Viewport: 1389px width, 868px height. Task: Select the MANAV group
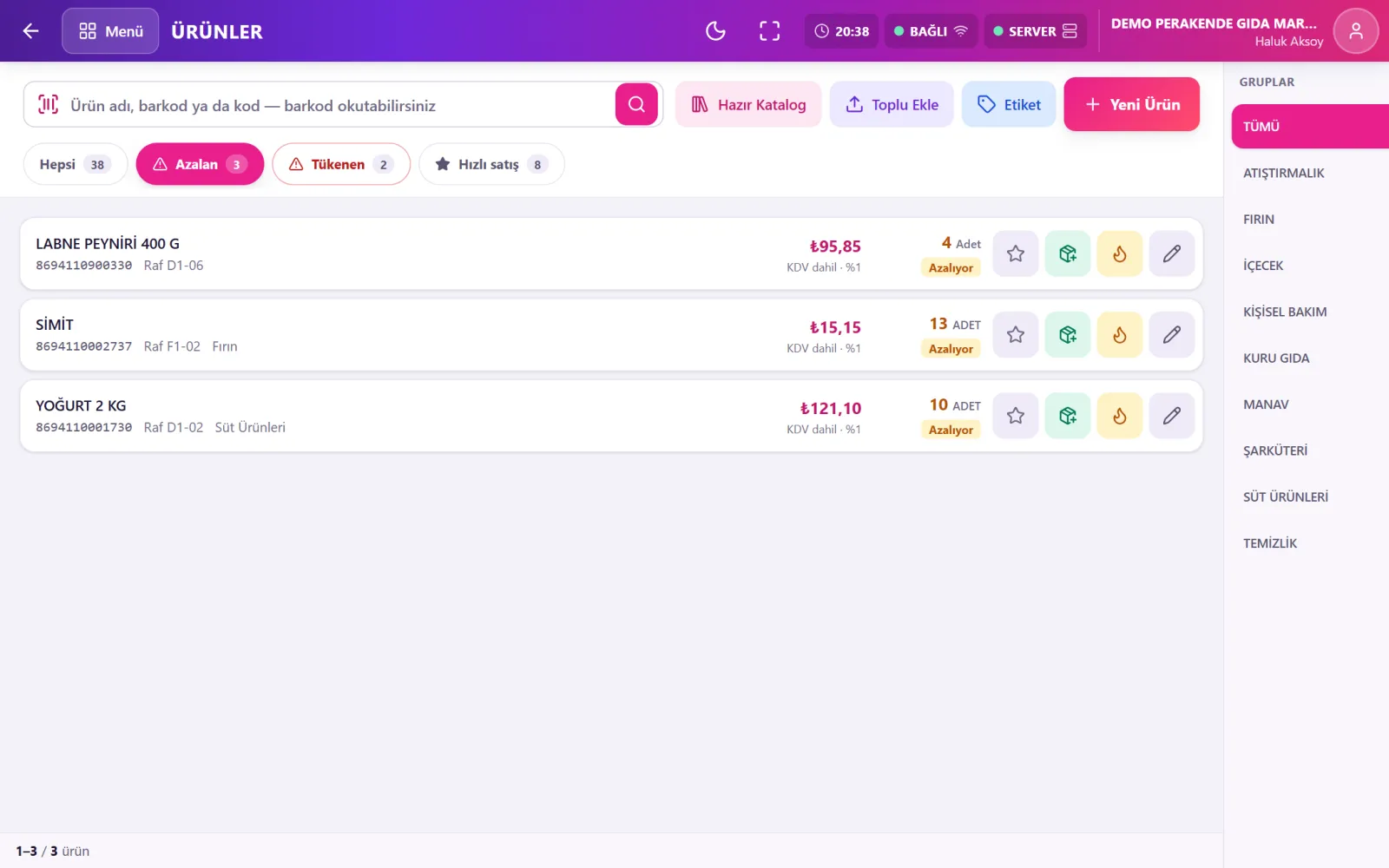tap(1310, 404)
